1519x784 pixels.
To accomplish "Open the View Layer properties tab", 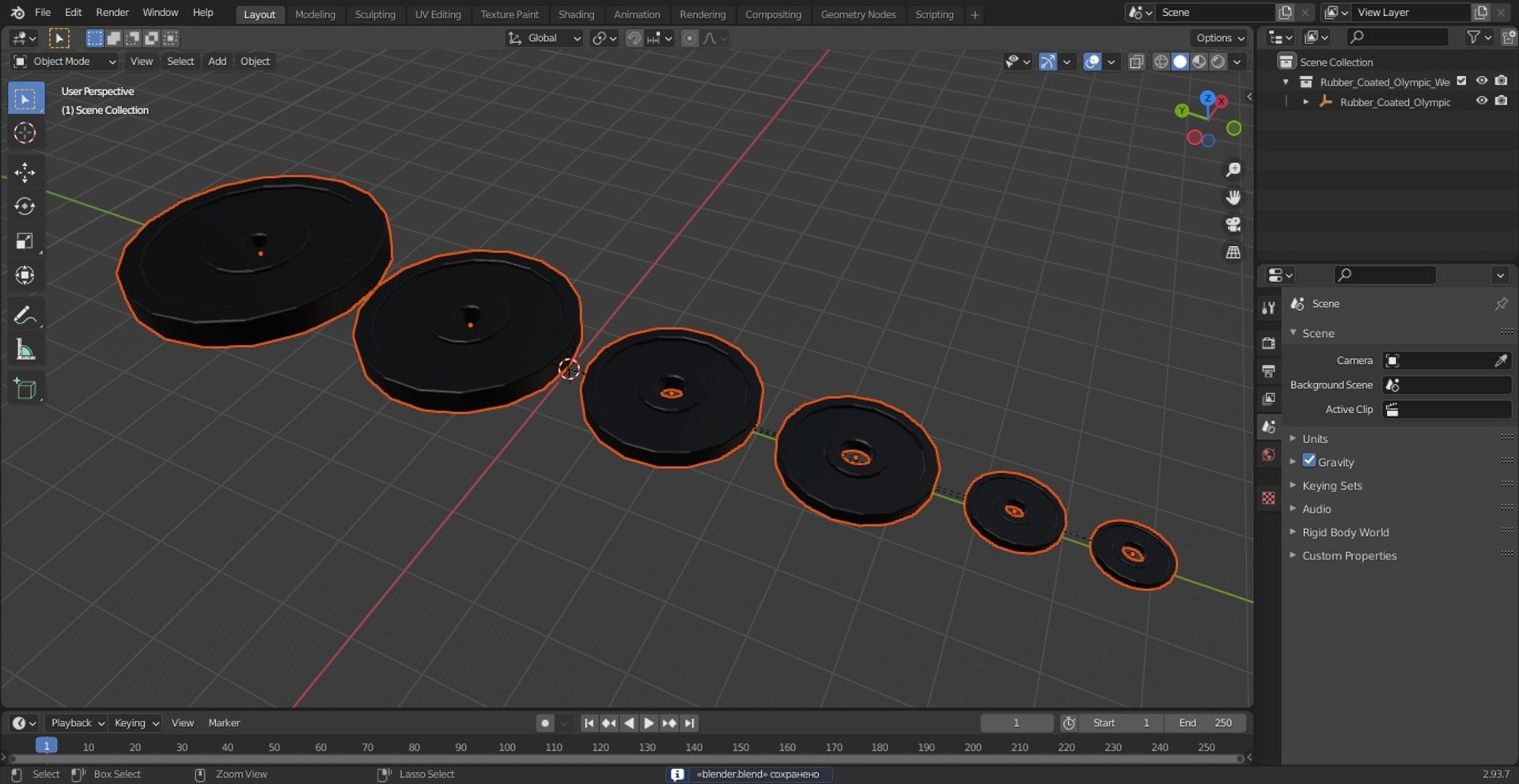I will [x=1269, y=399].
